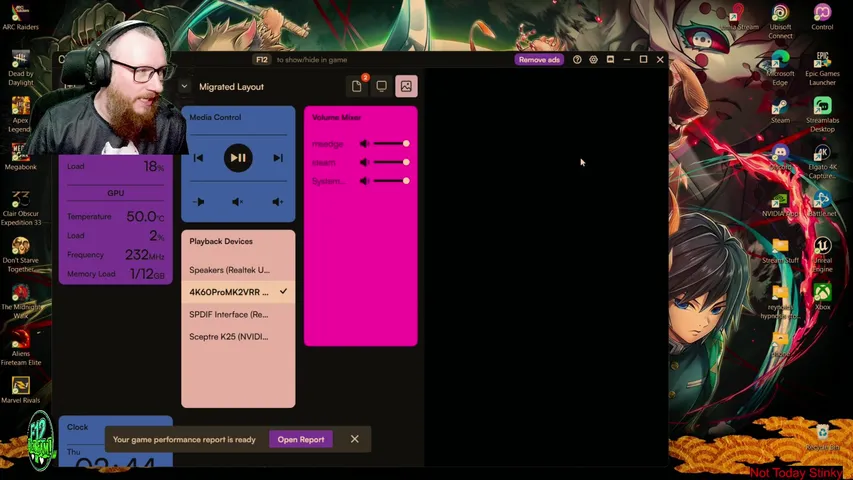Select 4K60ProMK2VRR playback device

click(x=238, y=292)
